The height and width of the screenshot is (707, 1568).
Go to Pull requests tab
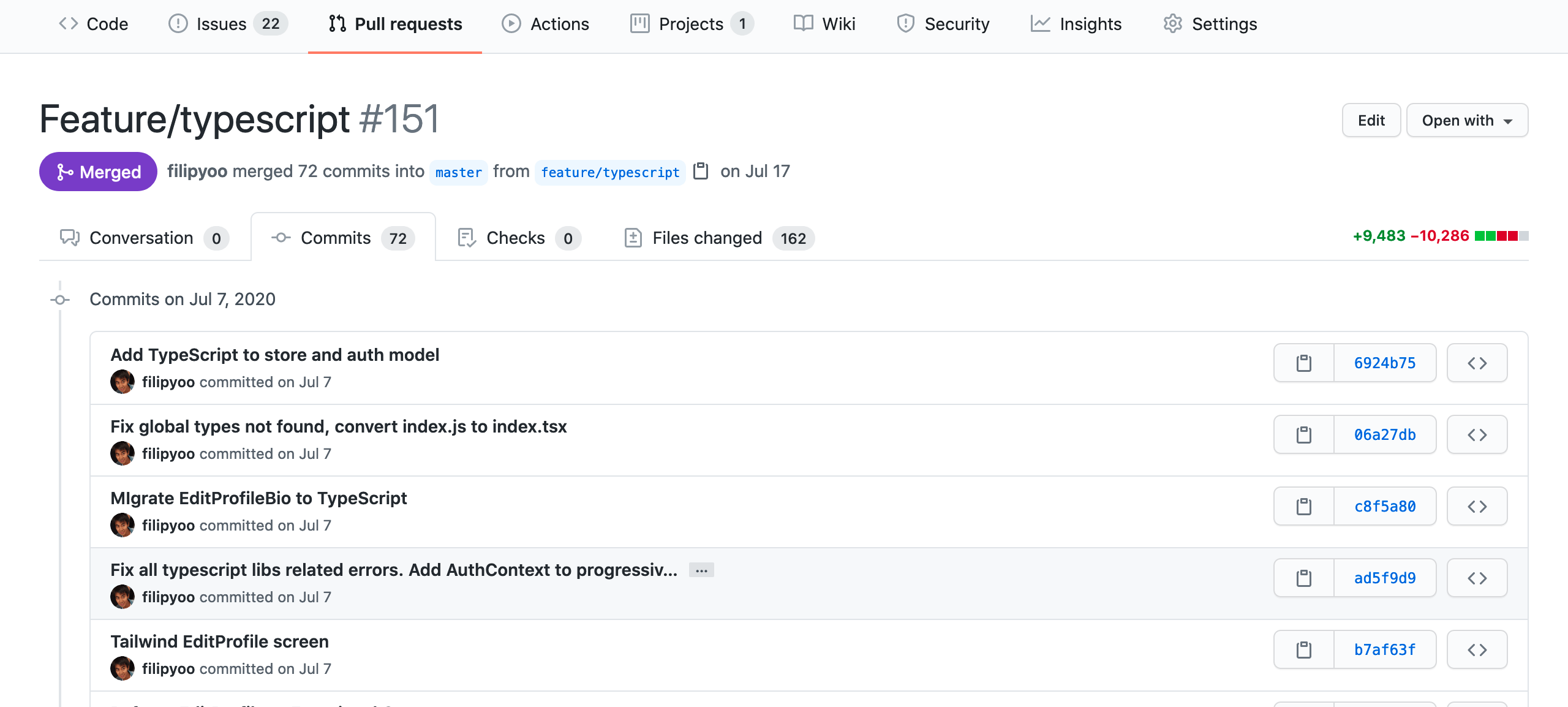pyautogui.click(x=395, y=24)
